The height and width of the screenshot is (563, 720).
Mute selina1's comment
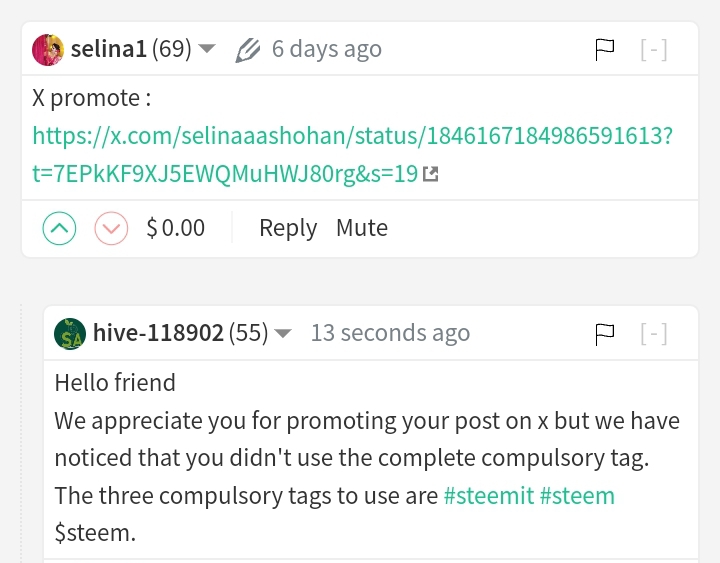click(362, 228)
